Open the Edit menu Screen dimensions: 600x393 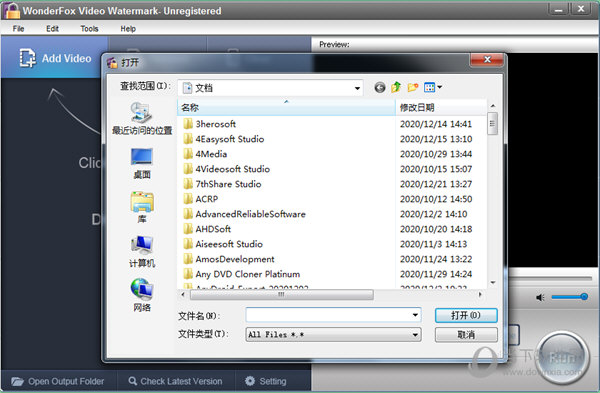click(52, 29)
